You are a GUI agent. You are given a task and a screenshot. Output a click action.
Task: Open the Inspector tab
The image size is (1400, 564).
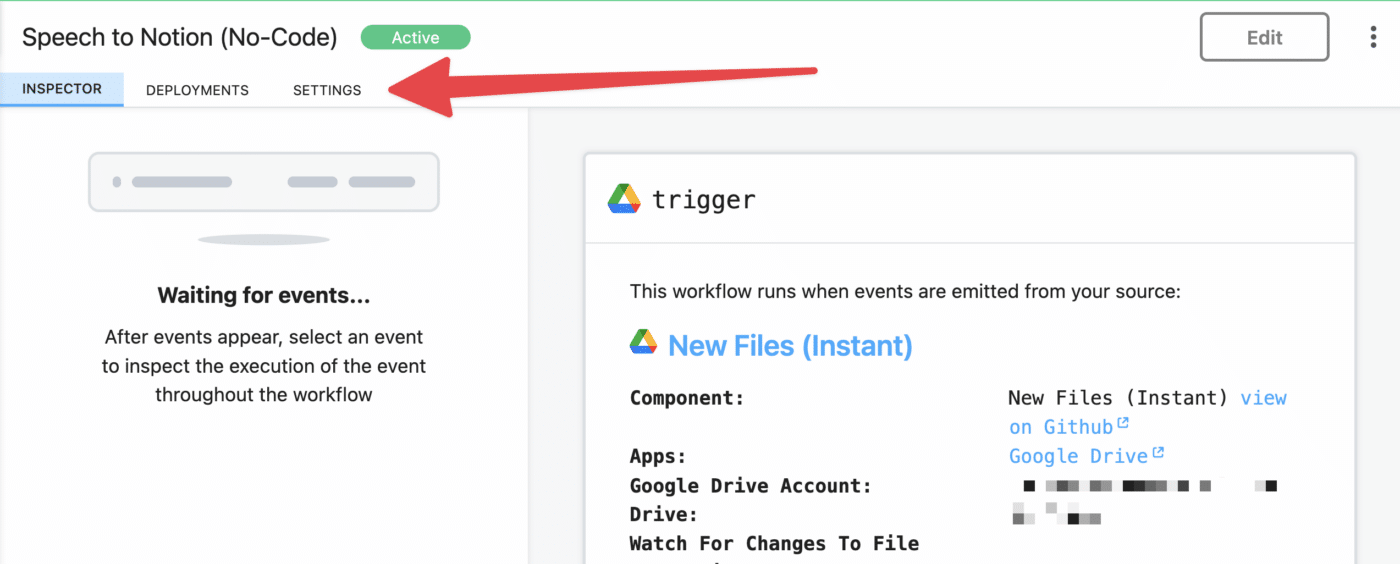pyautogui.click(x=62, y=89)
